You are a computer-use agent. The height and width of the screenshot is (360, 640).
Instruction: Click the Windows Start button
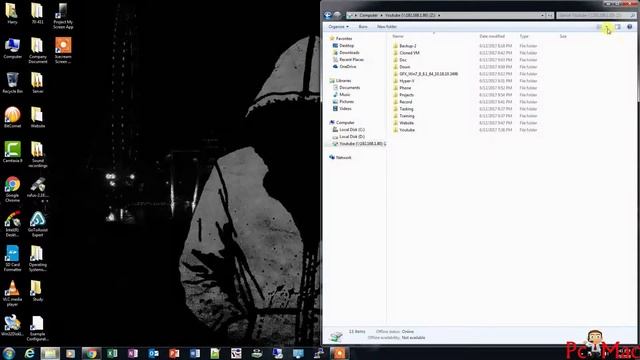point(9,353)
